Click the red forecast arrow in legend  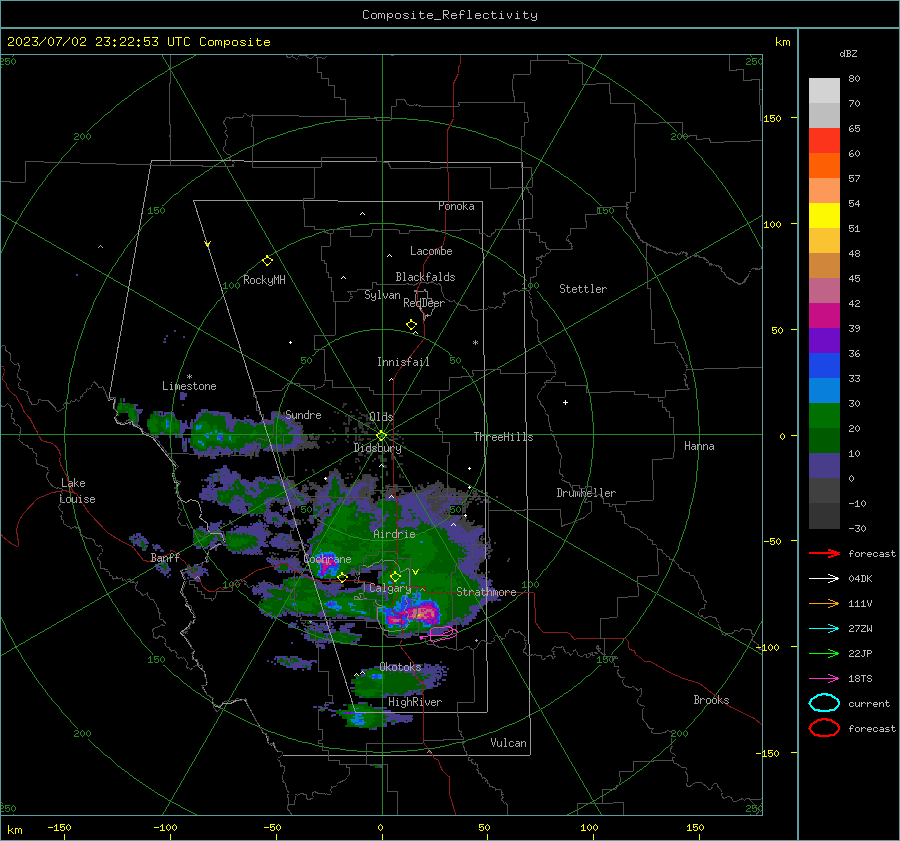(x=824, y=553)
